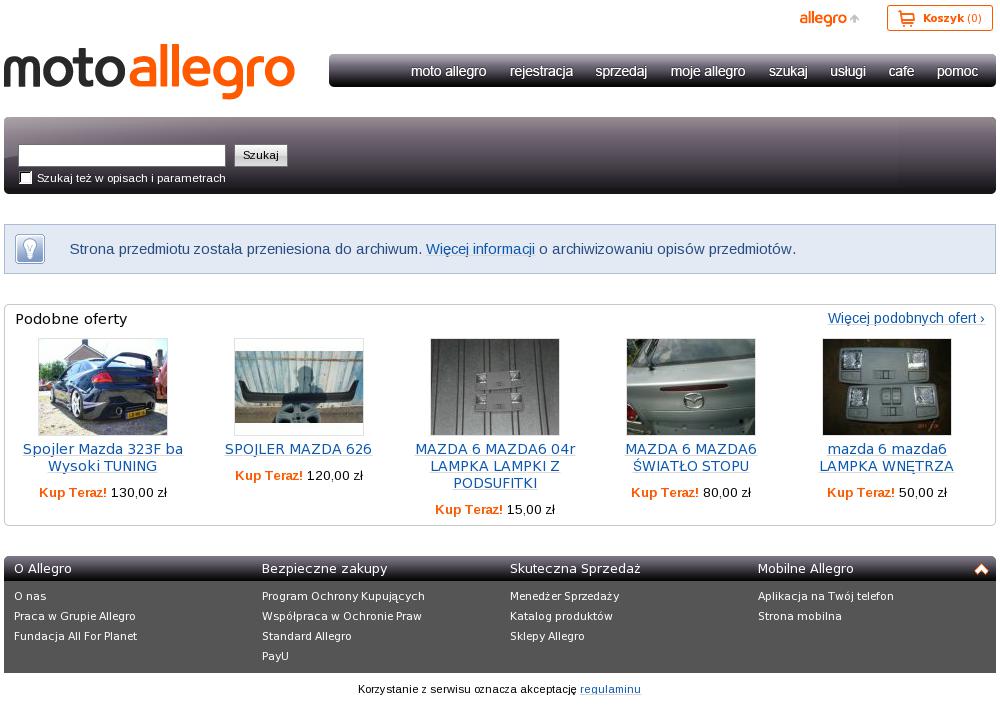Image resolution: width=1000 pixels, height=709 pixels.
Task: Open the 'moje allegro' menu item
Action: tap(708, 71)
